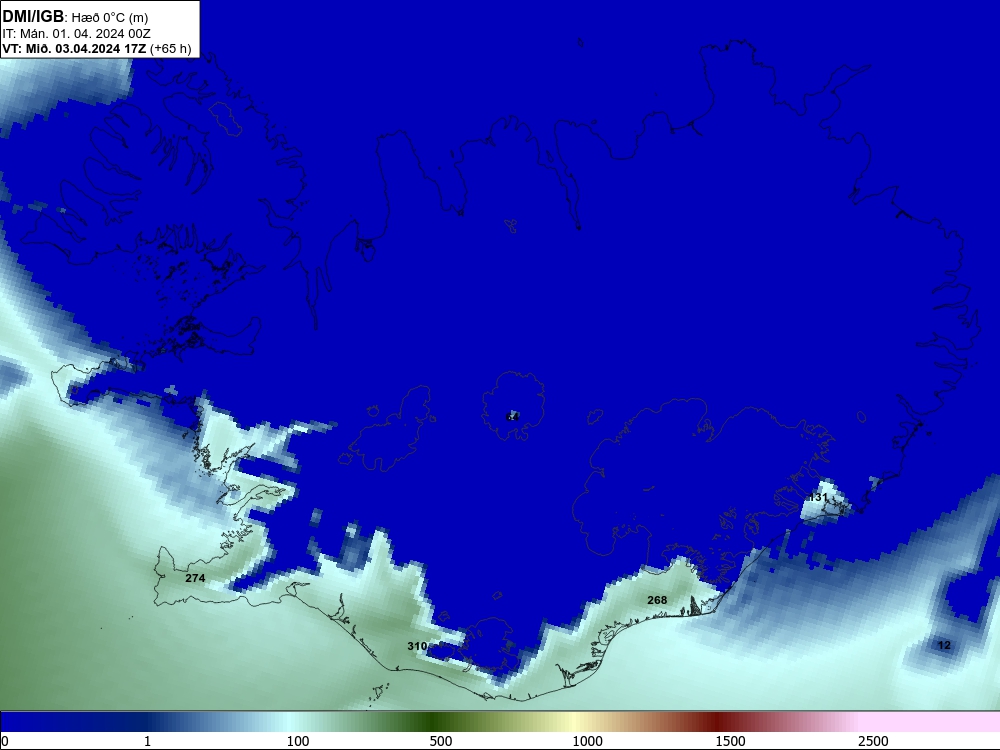Screen dimensions: 1000x750
Task: Click the DMI/IGB model title text
Action: pyautogui.click(x=33, y=17)
